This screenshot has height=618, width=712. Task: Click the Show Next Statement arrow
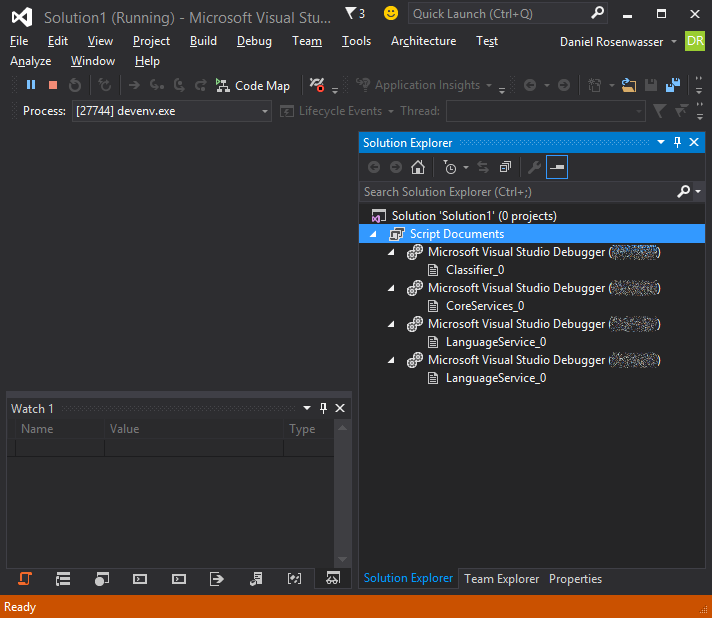point(134,85)
